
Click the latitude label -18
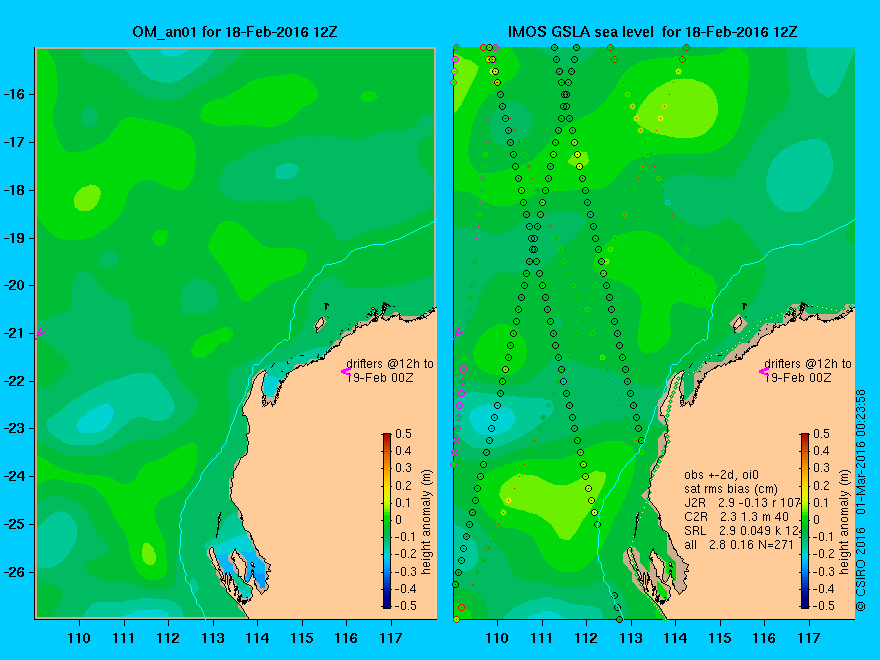(15, 190)
